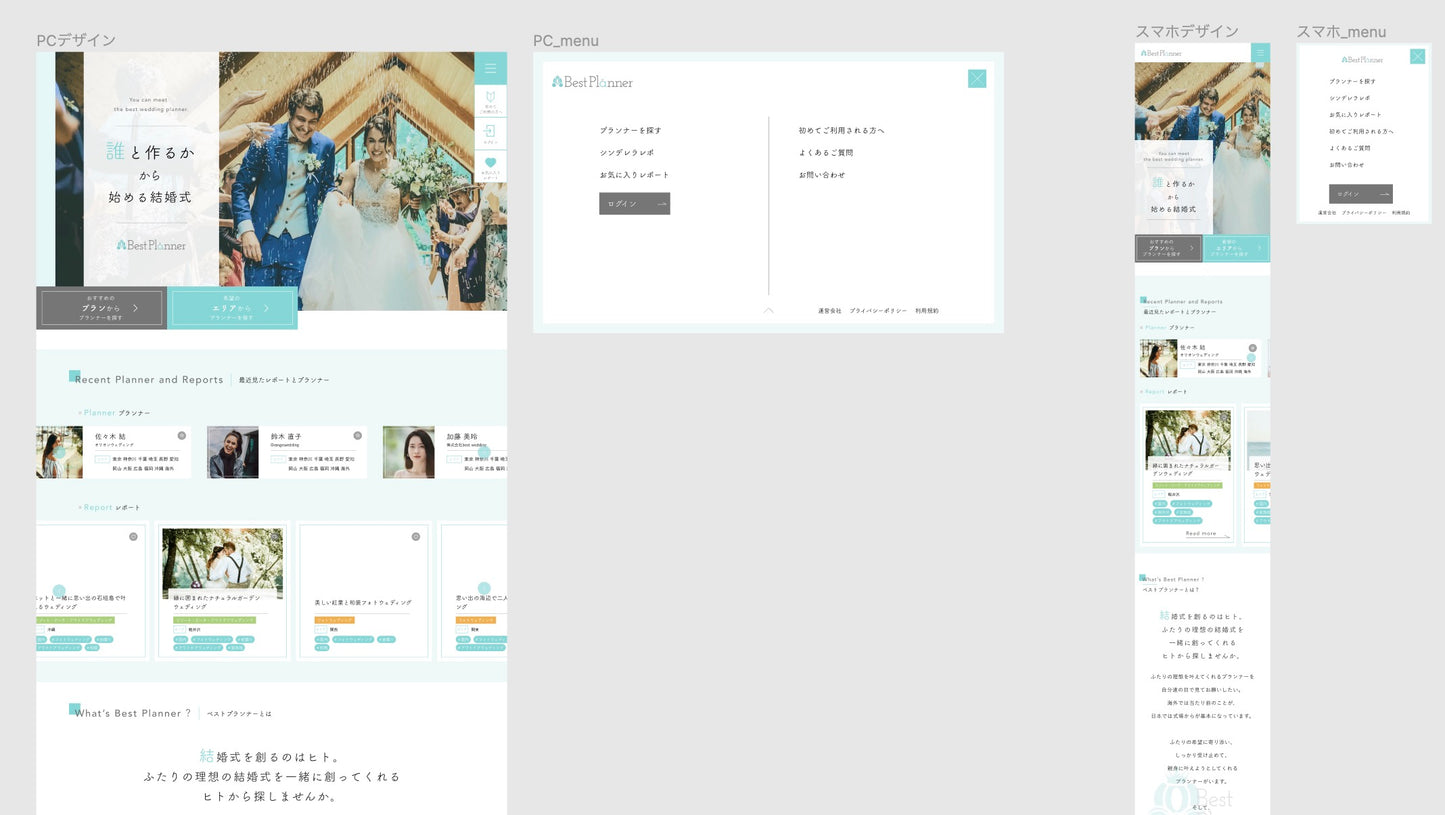Viewport: 1445px width, 815px height.
Task: Tap hamburger menu icon on スマホデザイン
Action: point(1260,52)
